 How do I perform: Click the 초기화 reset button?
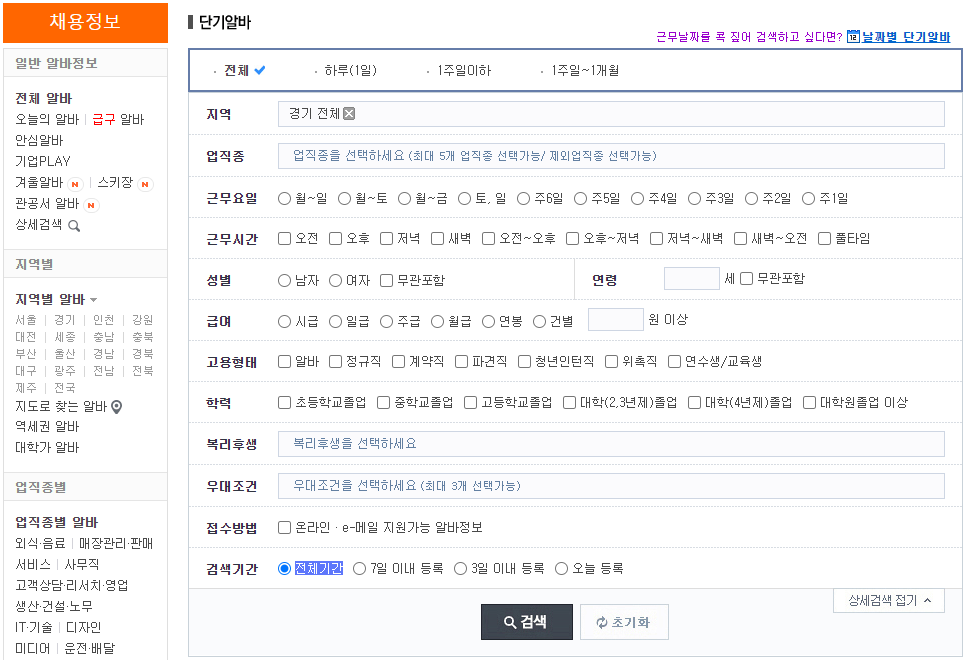624,622
